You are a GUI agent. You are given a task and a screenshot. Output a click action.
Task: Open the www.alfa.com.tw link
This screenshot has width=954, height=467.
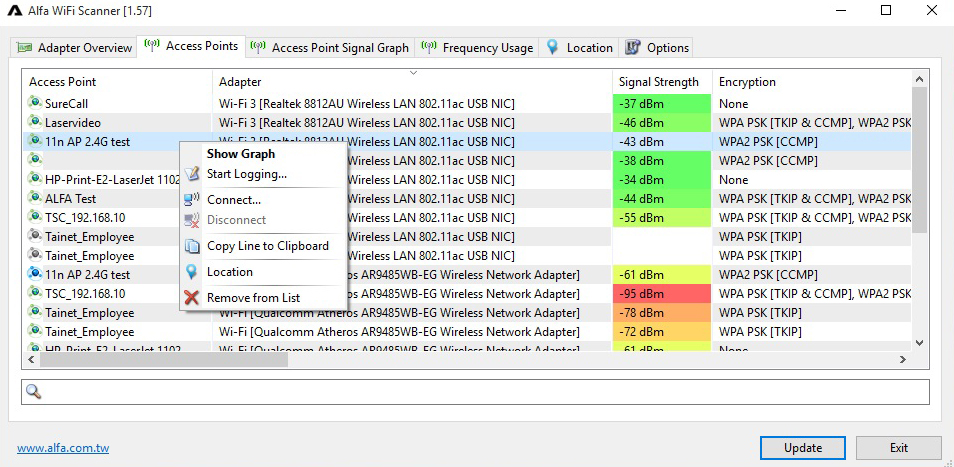[62, 448]
